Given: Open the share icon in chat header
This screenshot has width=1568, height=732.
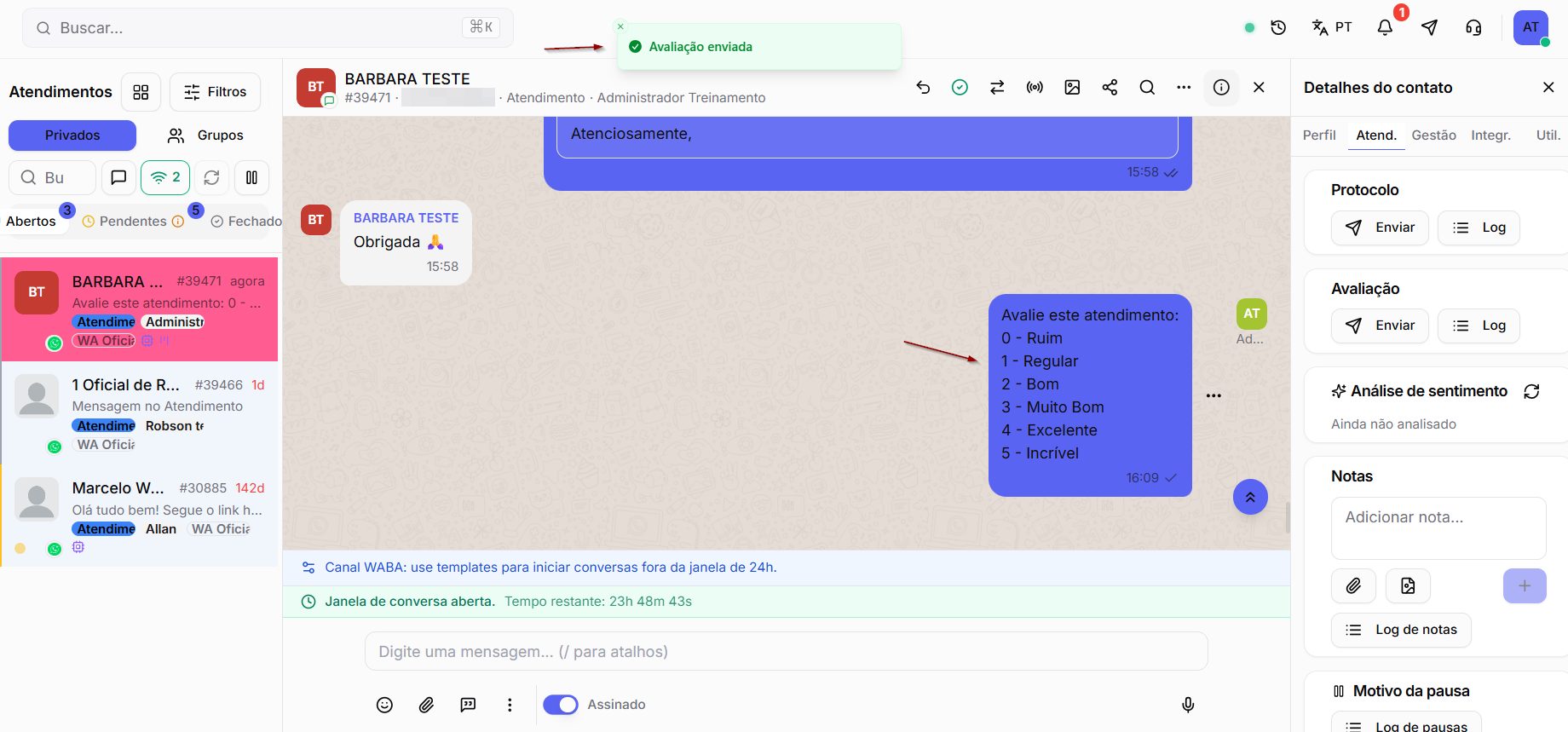Looking at the screenshot, I should click(1110, 87).
